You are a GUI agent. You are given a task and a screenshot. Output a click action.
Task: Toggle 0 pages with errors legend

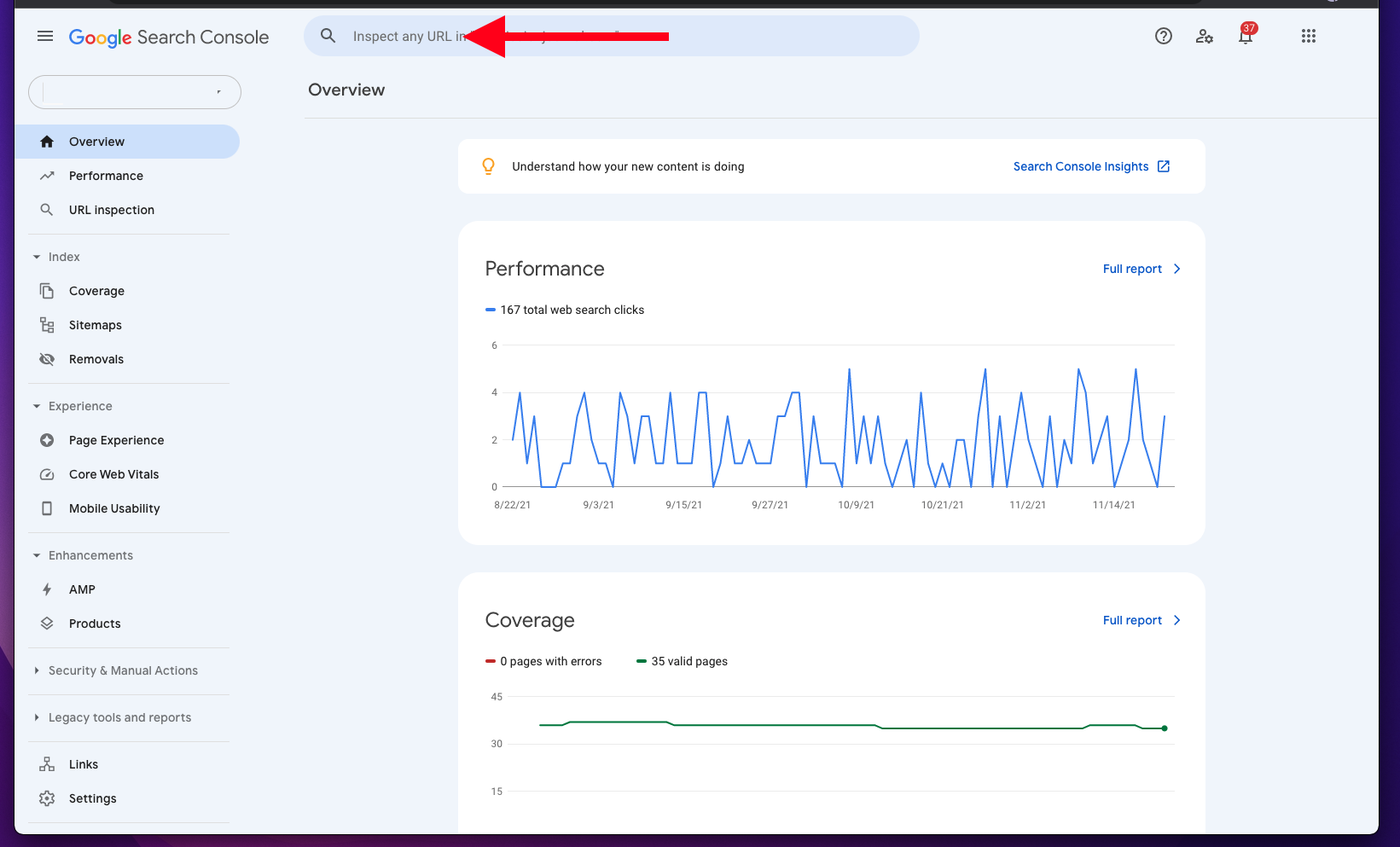[x=543, y=661]
